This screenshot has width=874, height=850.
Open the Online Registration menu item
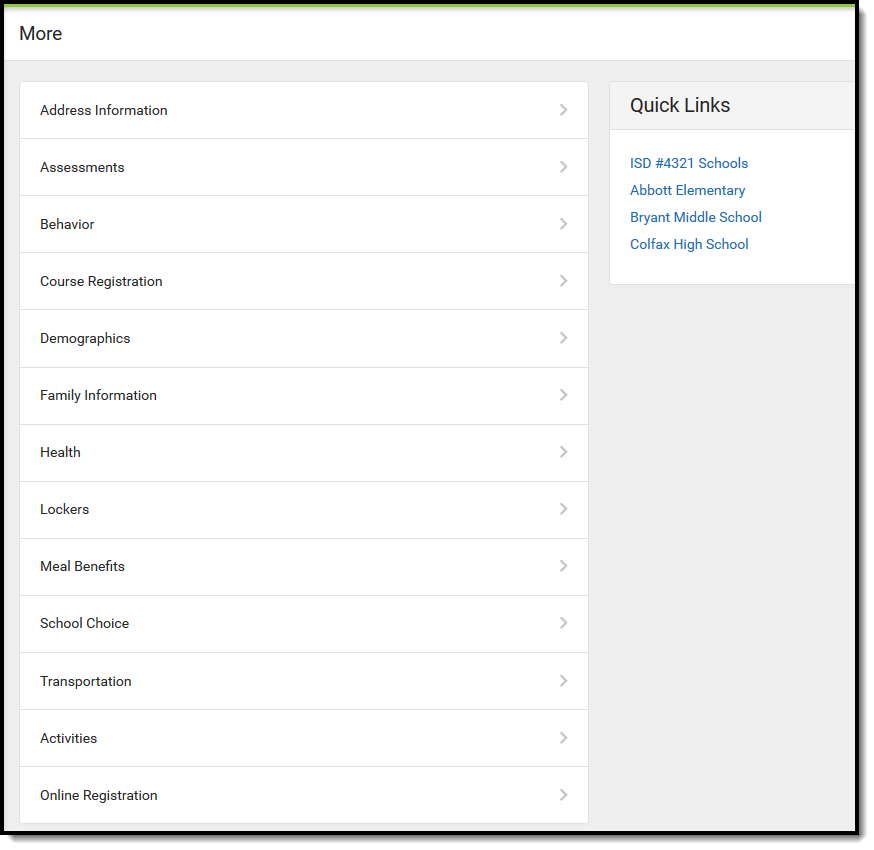tap(304, 795)
